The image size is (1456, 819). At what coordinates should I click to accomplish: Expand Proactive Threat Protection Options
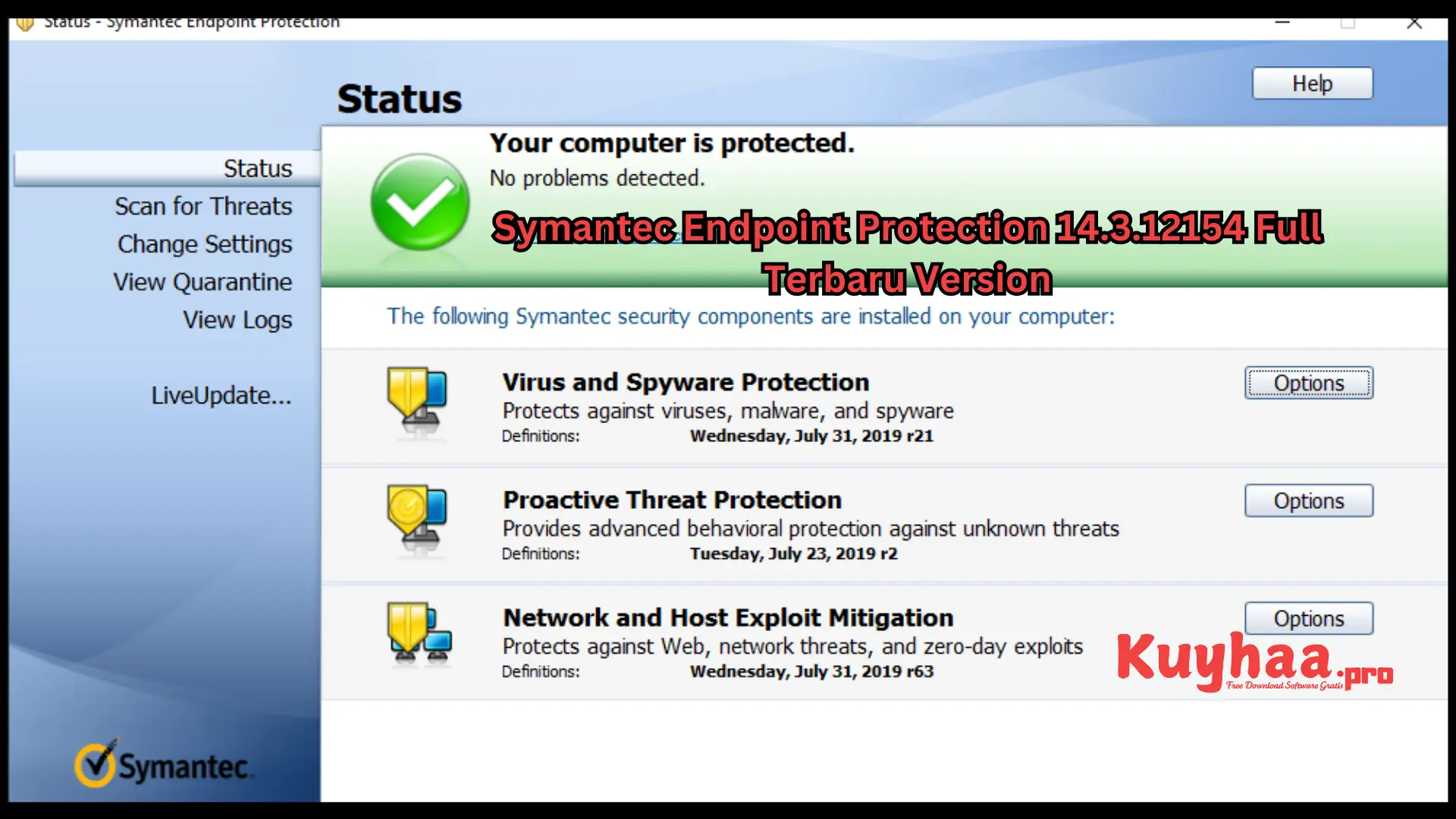tap(1308, 500)
